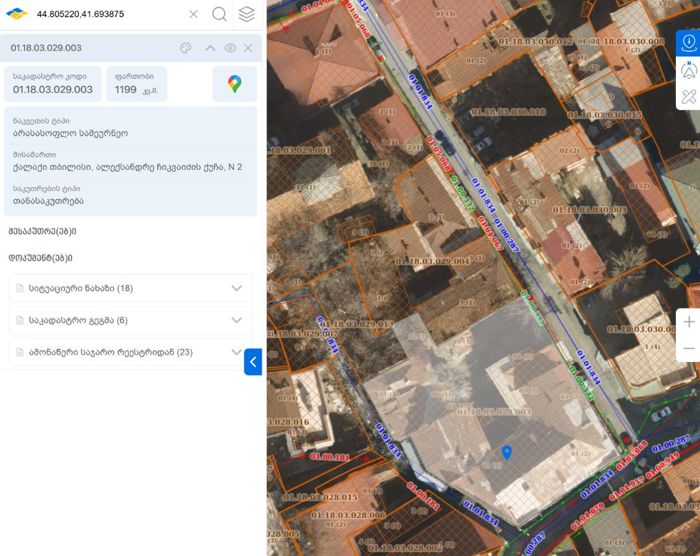The height and width of the screenshot is (556, 700).
Task: Open the map measurement tools
Action: click(688, 97)
